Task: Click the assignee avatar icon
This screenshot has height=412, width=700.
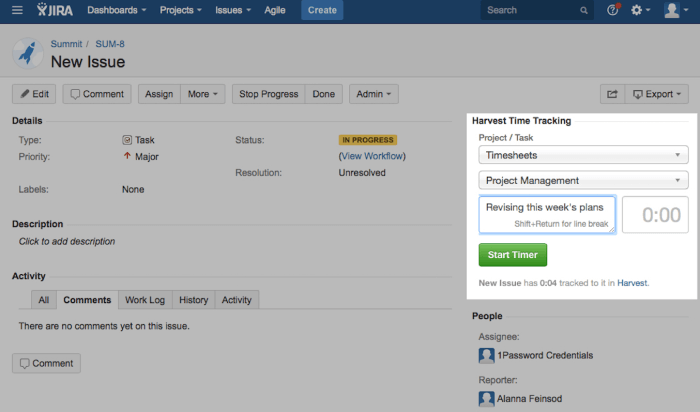Action: click(486, 356)
